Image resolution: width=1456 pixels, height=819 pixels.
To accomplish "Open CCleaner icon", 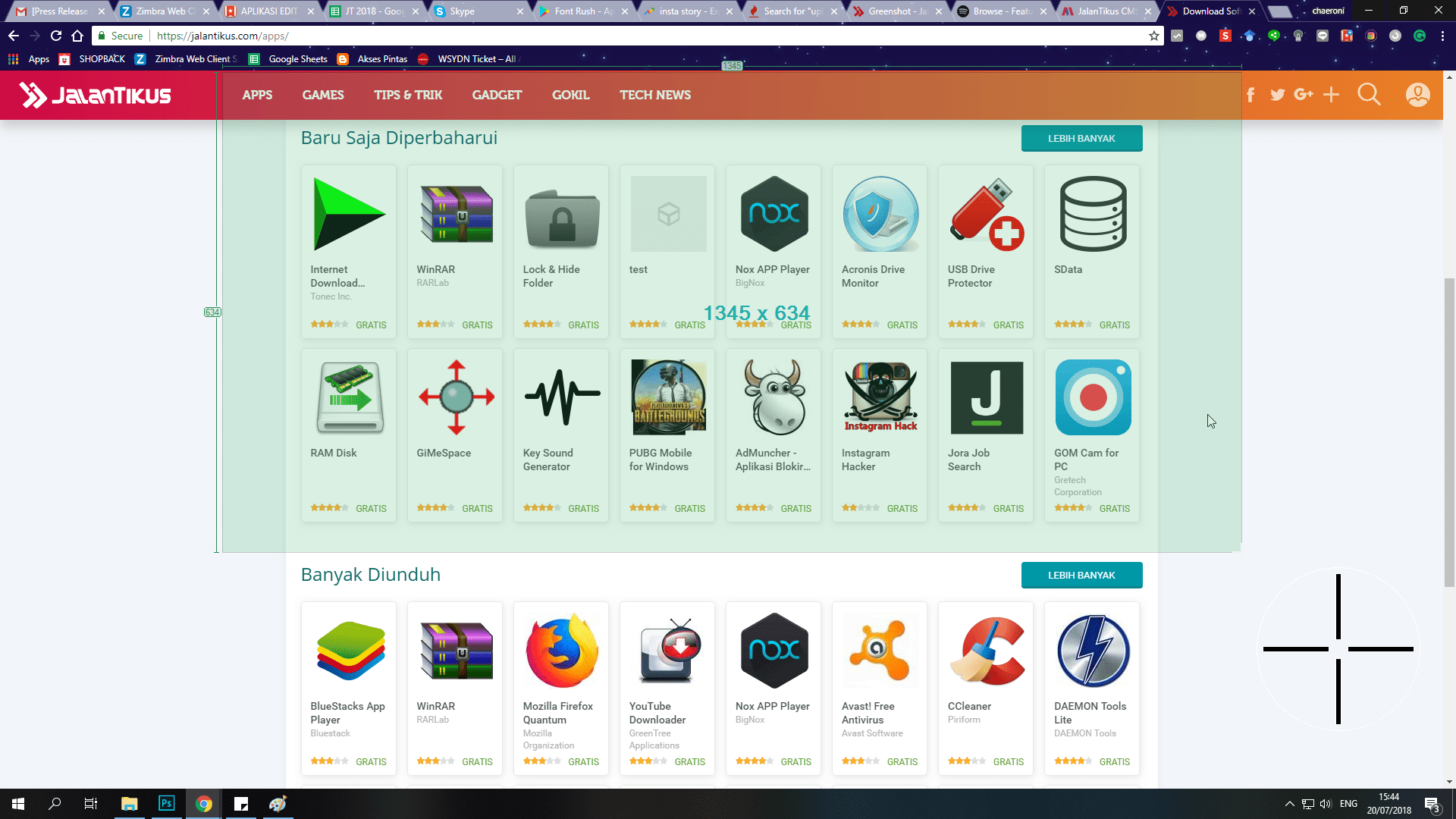I will 987,651.
